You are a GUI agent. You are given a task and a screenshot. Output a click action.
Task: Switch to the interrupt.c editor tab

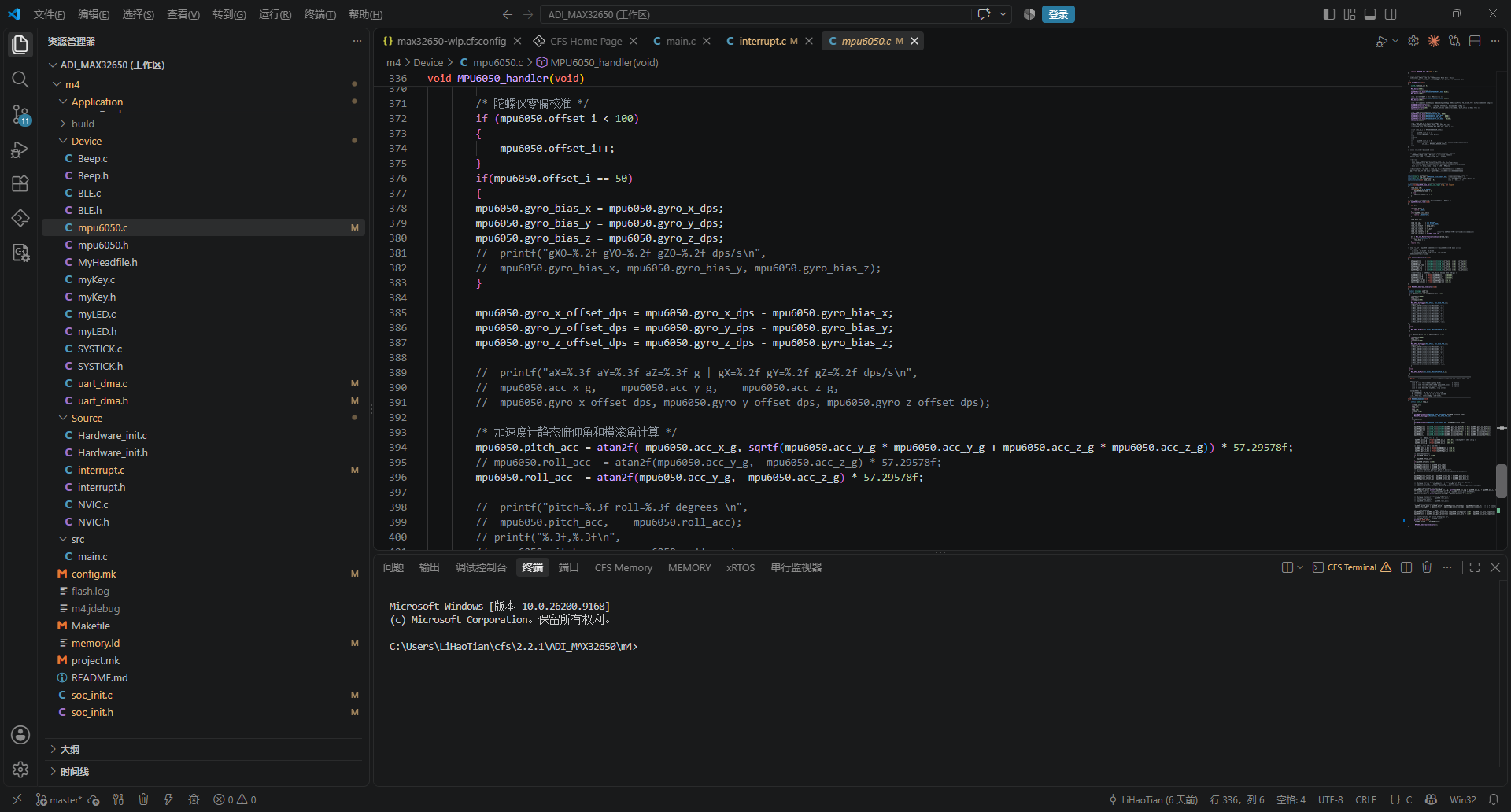(x=762, y=41)
